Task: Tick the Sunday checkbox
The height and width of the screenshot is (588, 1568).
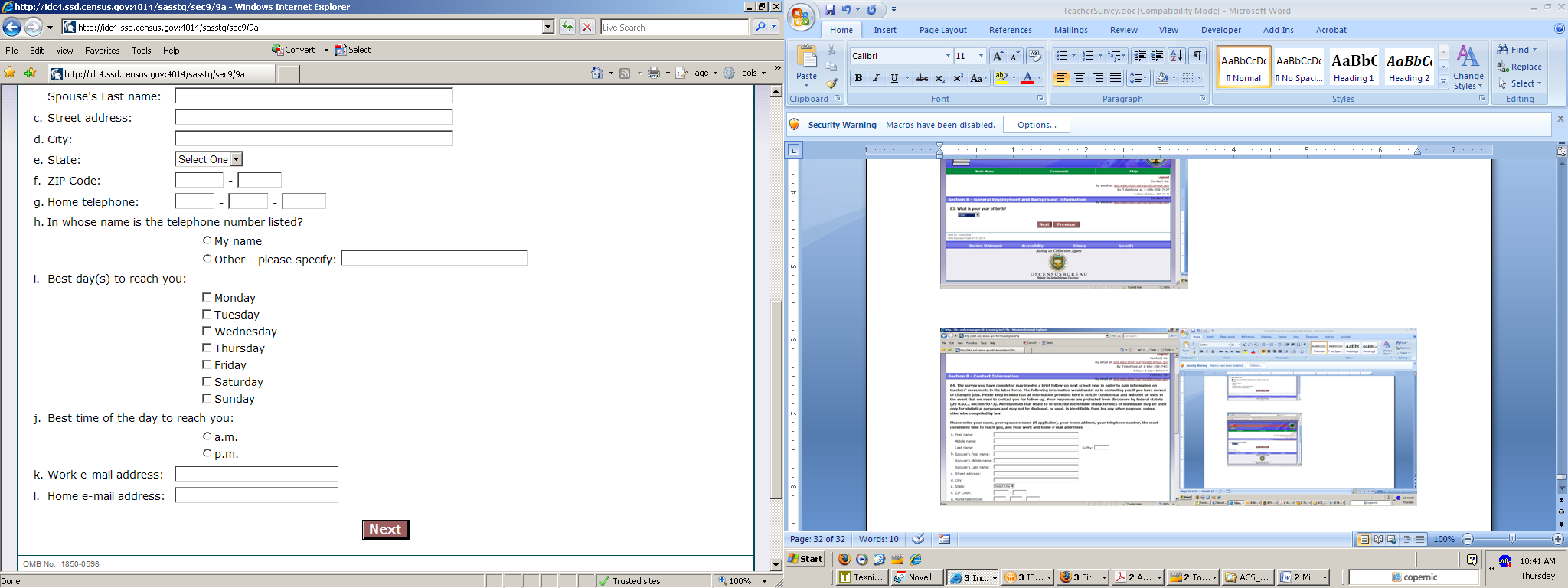Action: [x=207, y=398]
